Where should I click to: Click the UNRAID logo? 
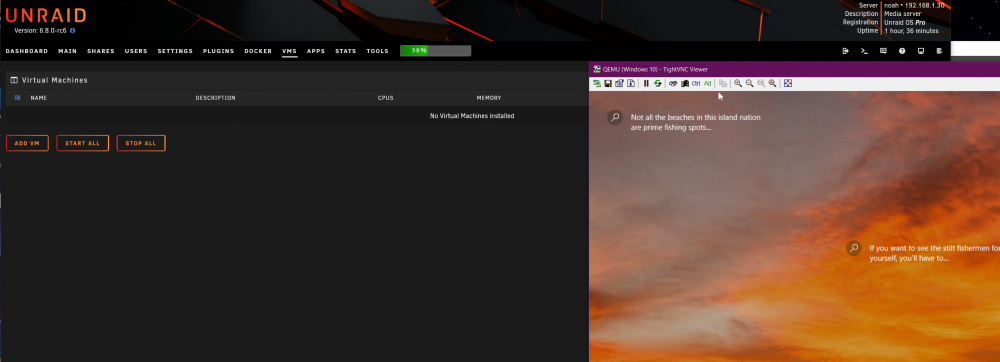pos(45,15)
